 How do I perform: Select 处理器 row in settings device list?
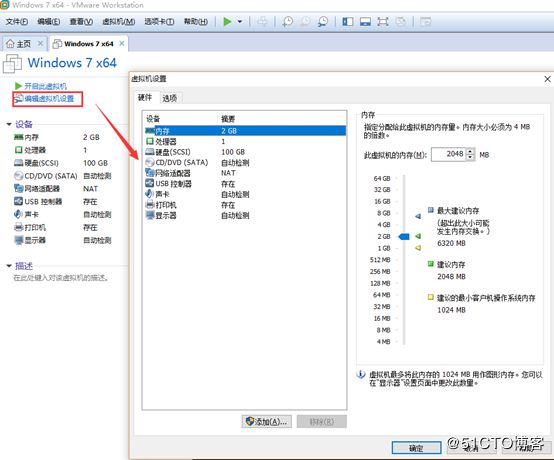(x=245, y=141)
